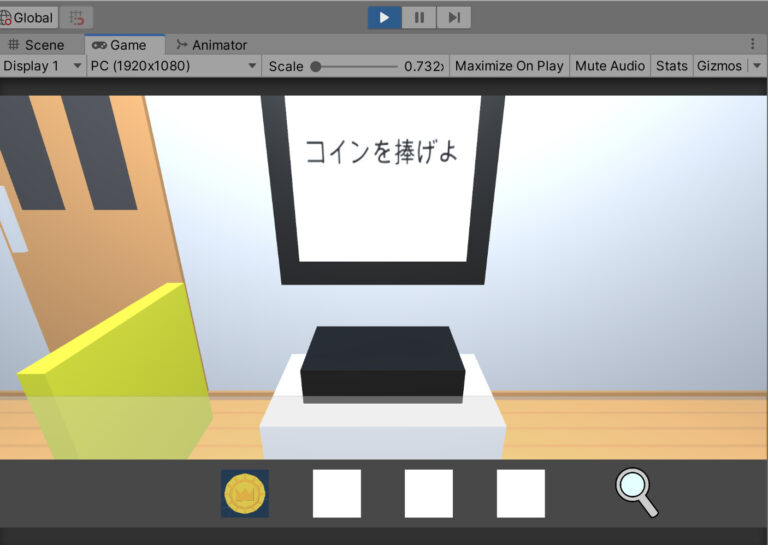Toggle Global handle rotation button
The width and height of the screenshot is (768, 545).
click(x=28, y=18)
